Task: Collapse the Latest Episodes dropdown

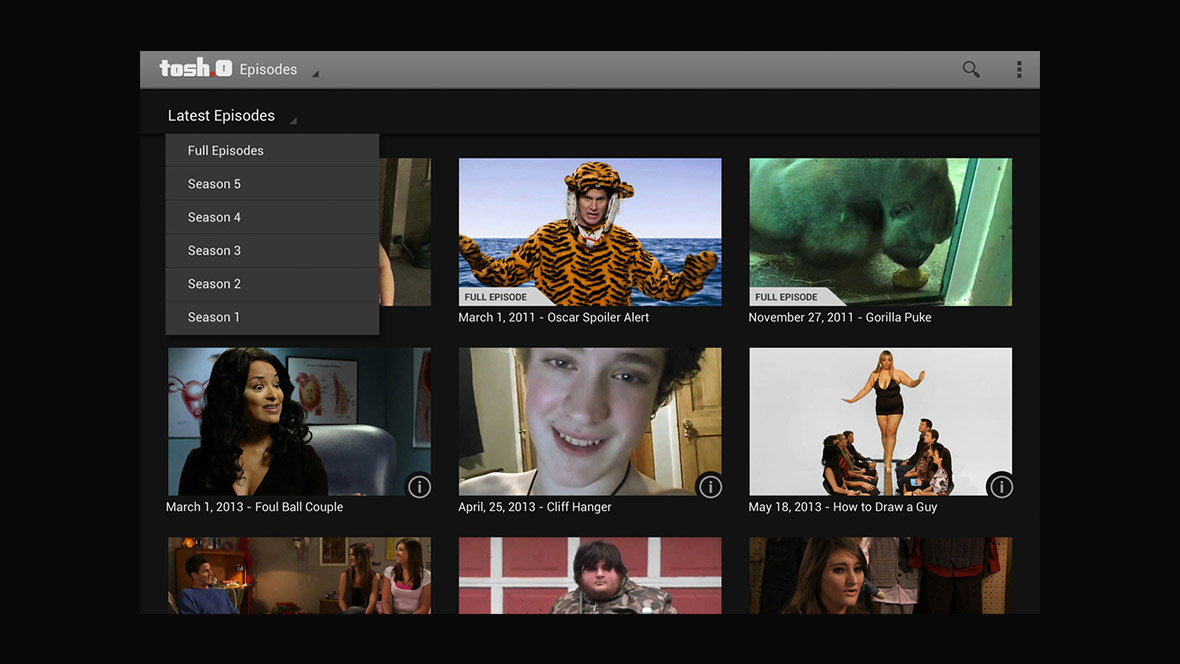Action: point(231,116)
